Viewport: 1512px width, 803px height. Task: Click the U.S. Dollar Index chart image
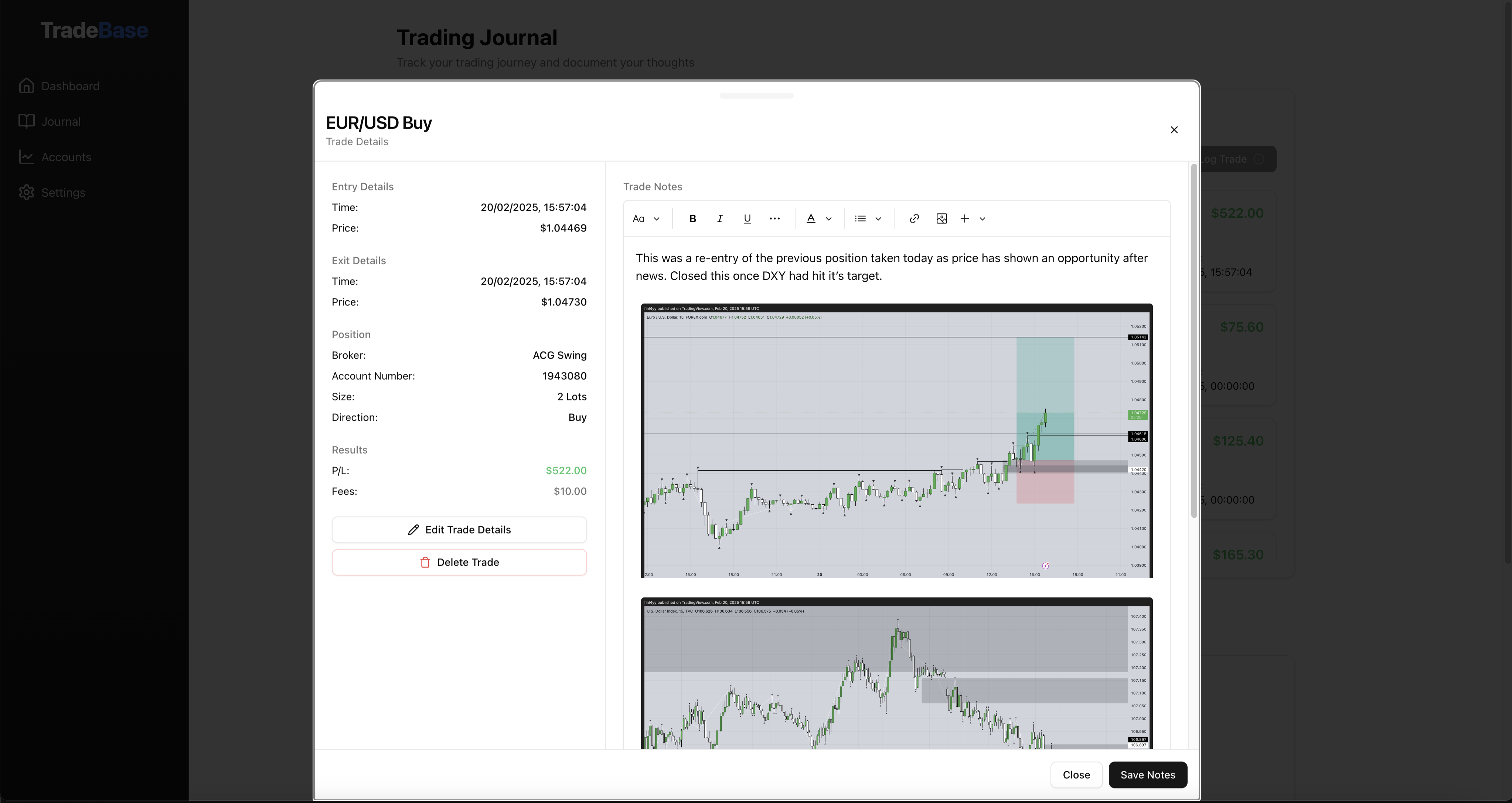pos(896,673)
